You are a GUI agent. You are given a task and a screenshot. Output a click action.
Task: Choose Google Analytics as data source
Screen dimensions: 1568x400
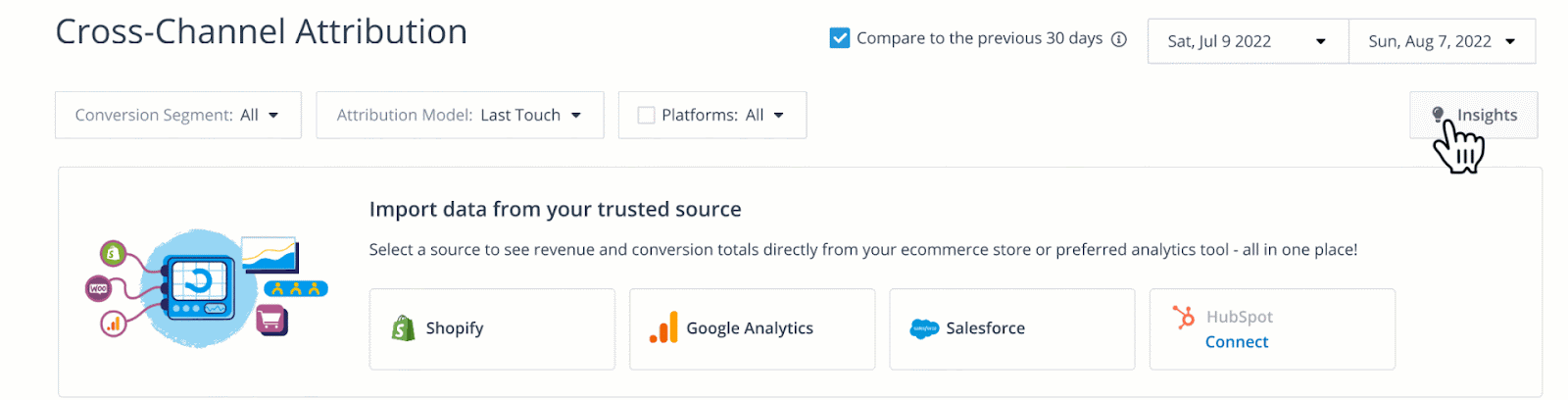[x=753, y=329]
